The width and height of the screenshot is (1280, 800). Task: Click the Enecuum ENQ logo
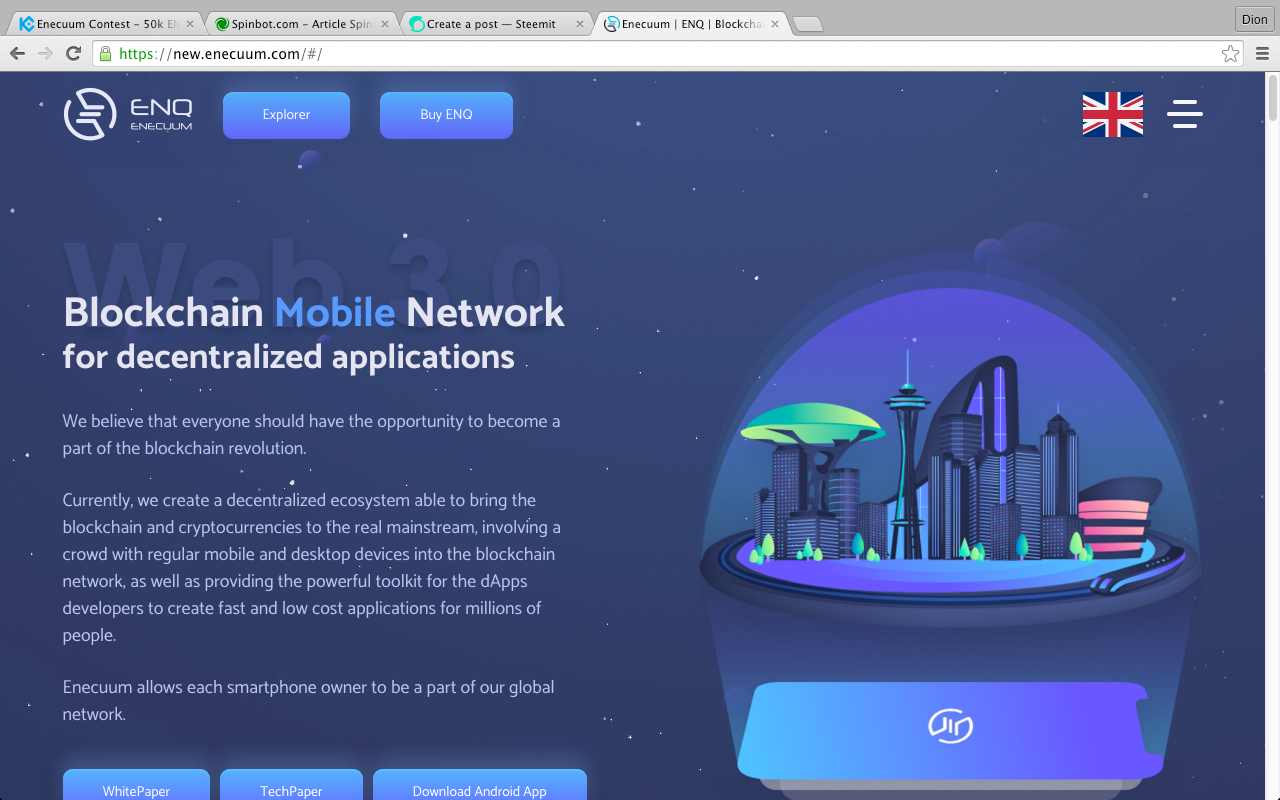click(128, 114)
